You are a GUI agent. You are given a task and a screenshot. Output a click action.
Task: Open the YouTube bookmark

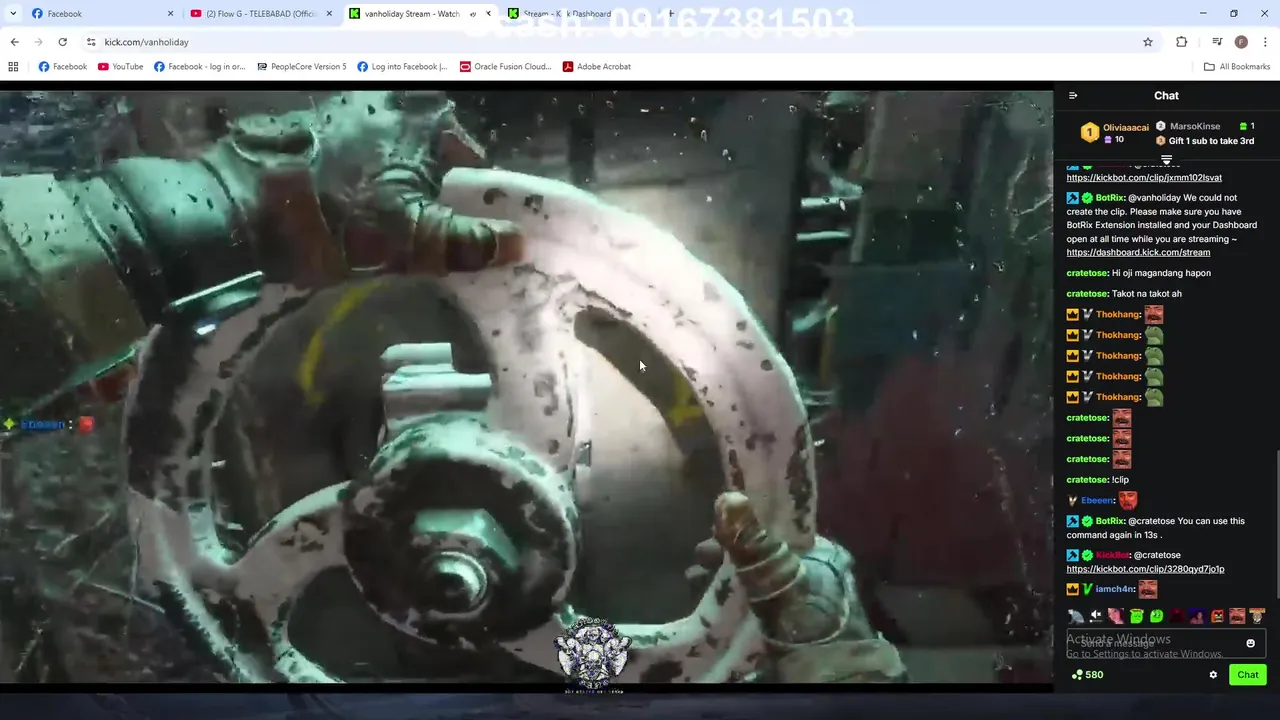(120, 67)
